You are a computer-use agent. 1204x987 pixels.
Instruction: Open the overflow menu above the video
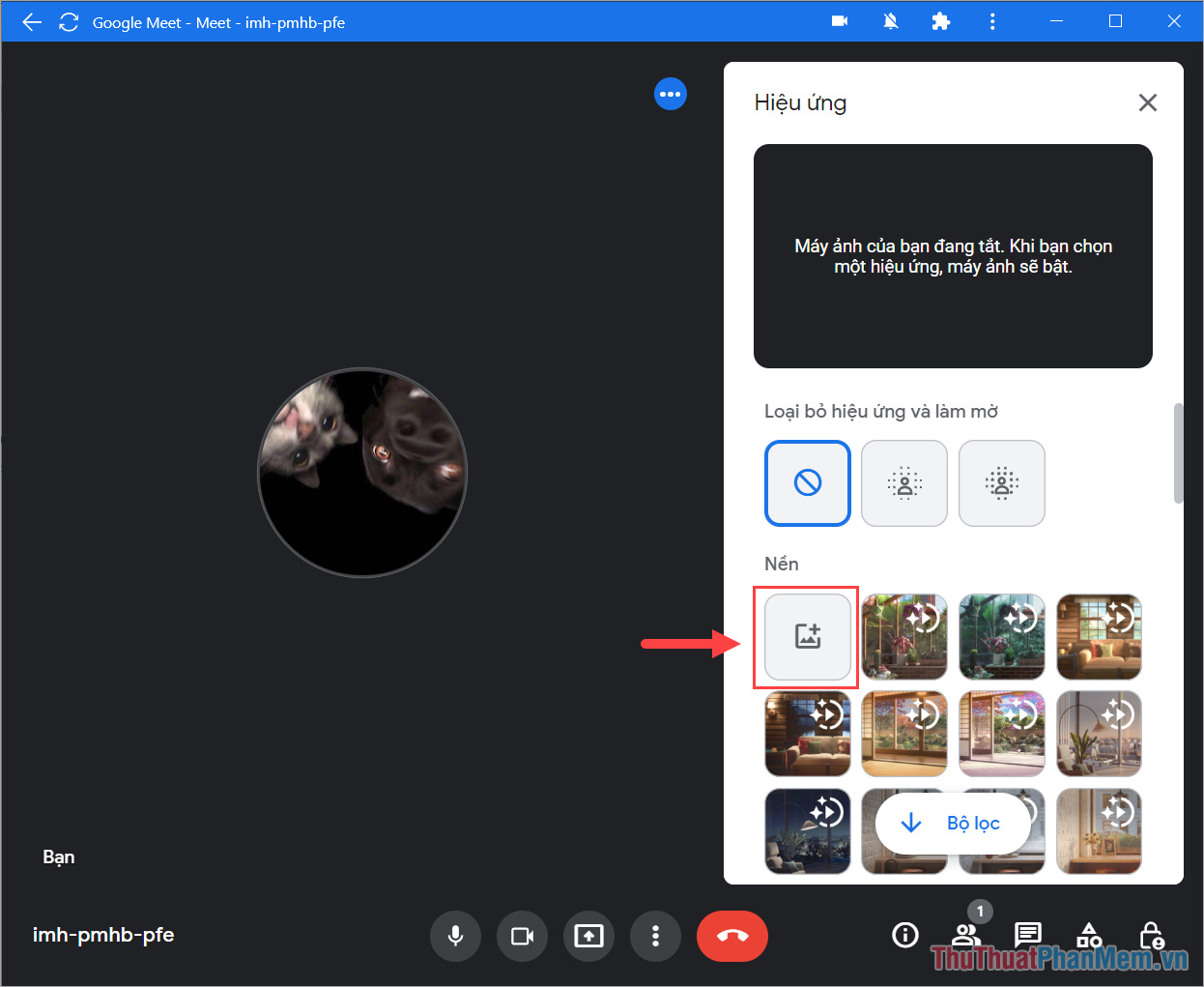click(x=671, y=94)
